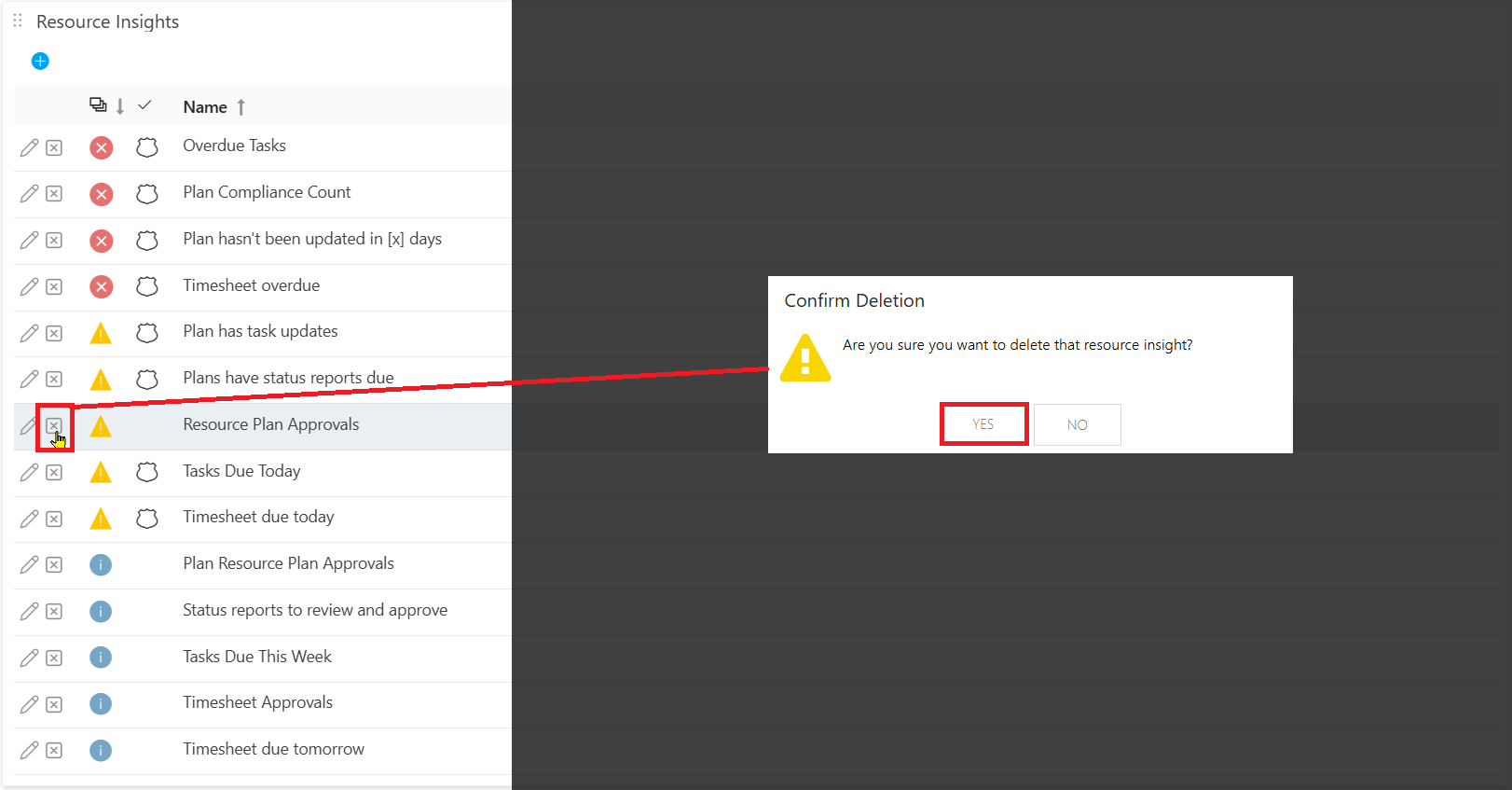Delete the Overdue Tasks insight

(54, 147)
